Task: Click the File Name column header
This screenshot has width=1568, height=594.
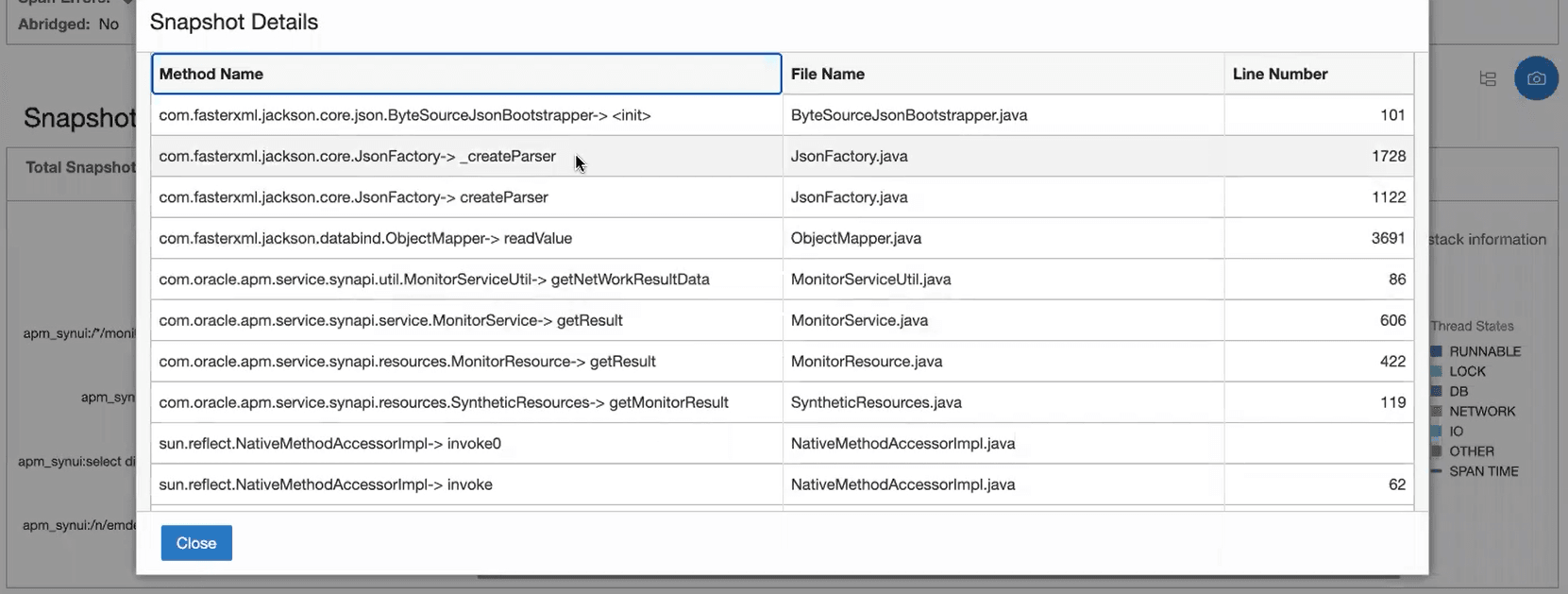Action: coord(828,74)
